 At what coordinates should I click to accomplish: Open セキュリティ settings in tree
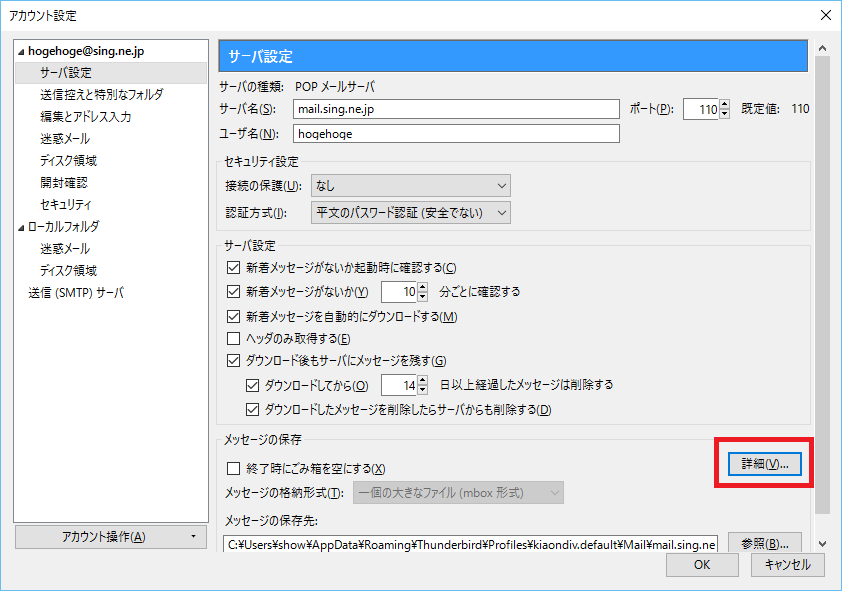(x=66, y=205)
